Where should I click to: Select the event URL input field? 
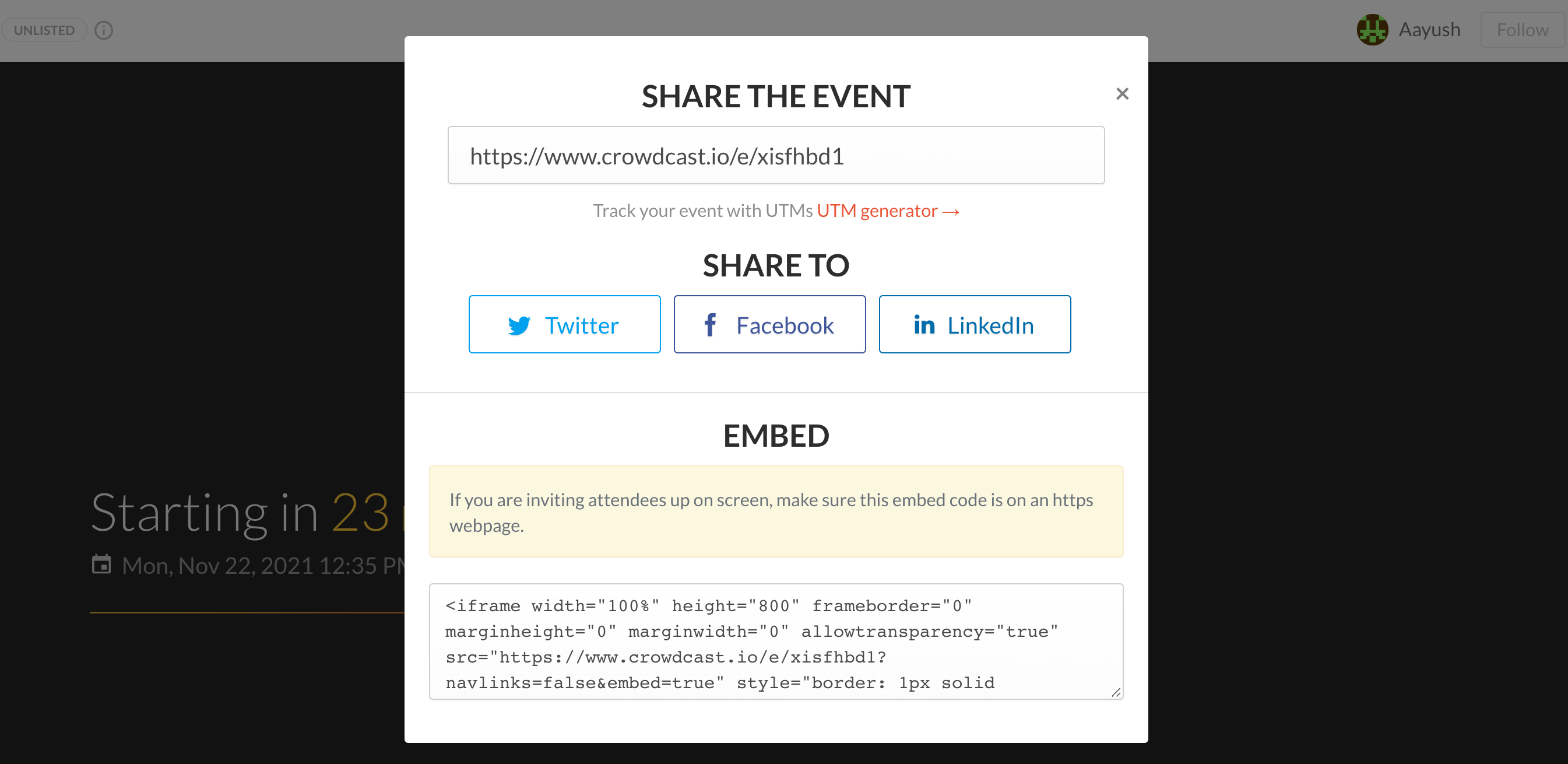click(776, 155)
